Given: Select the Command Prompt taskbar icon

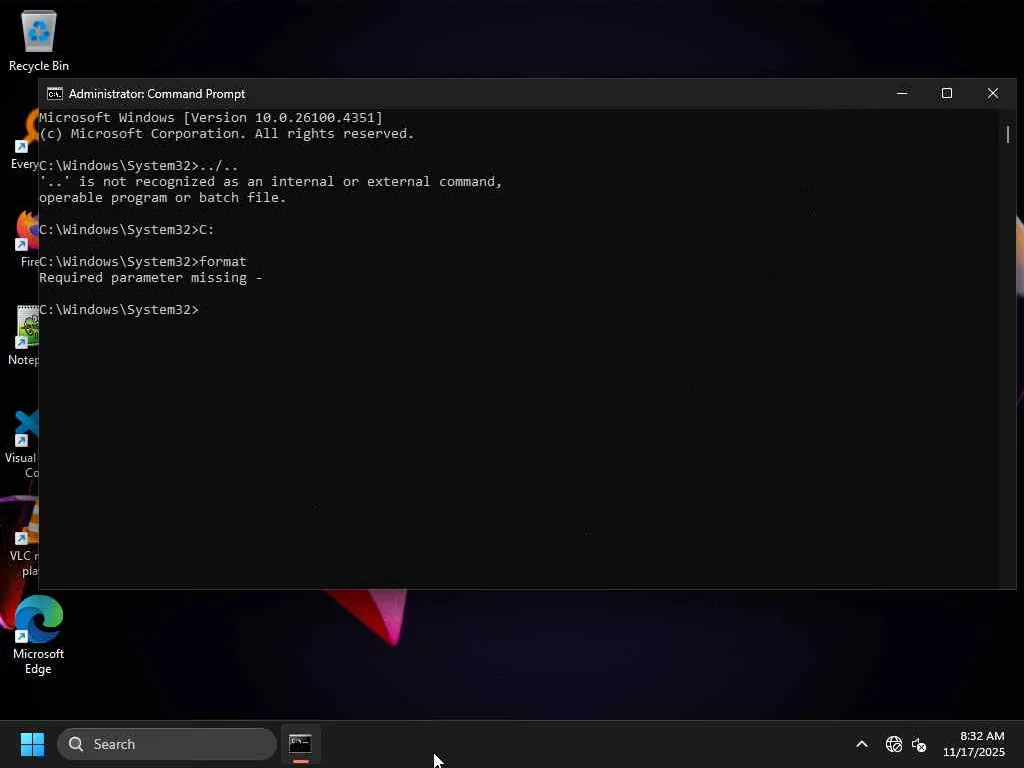Looking at the screenshot, I should 300,744.
